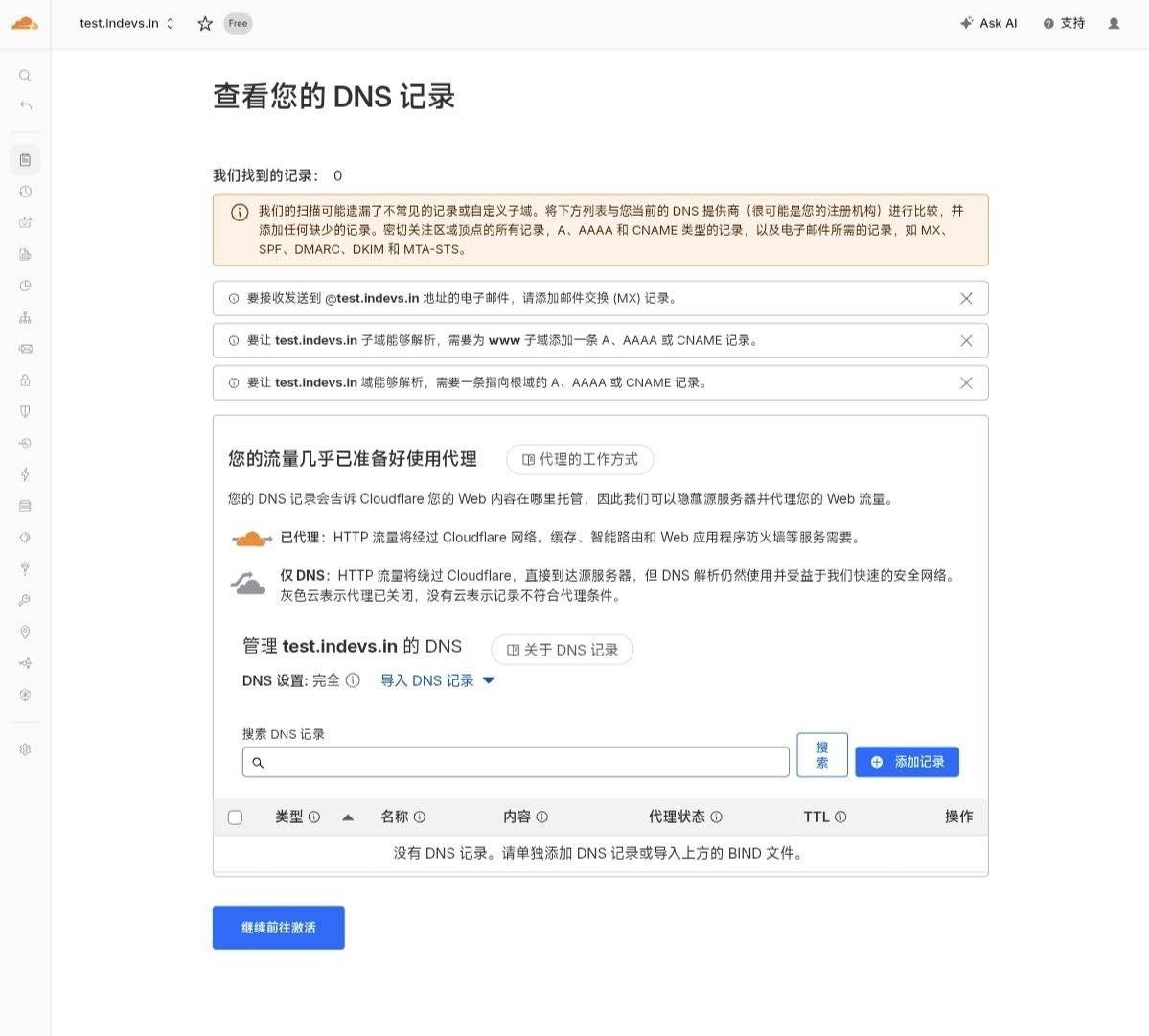The width and height of the screenshot is (1149, 1036).
Task: Click the 代理的工作方式 button
Action: point(580,459)
